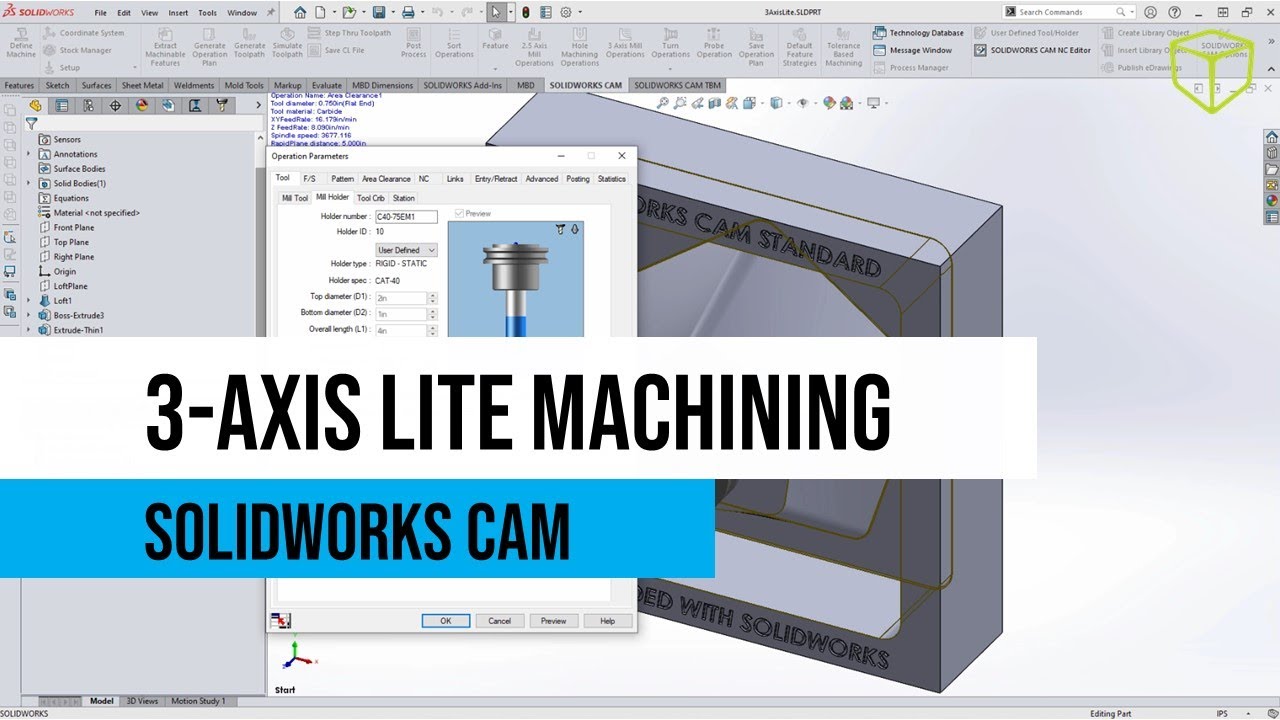Activate the Select cursor tool
The width and height of the screenshot is (1280, 720).
point(495,13)
